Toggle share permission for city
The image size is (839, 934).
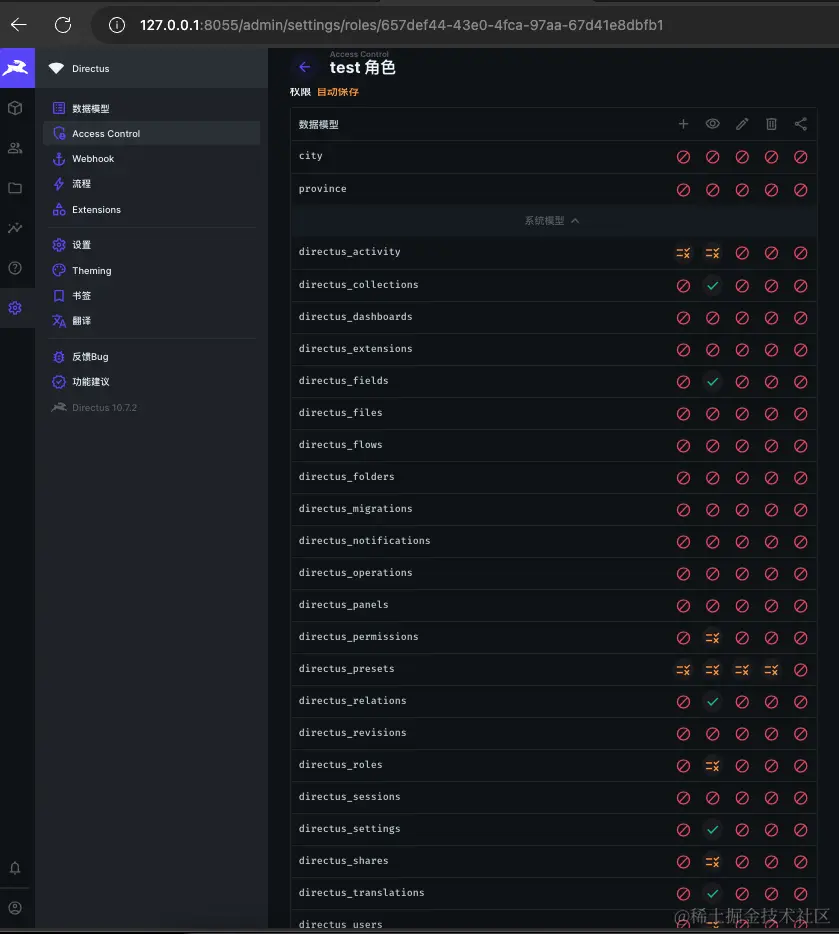pos(800,157)
